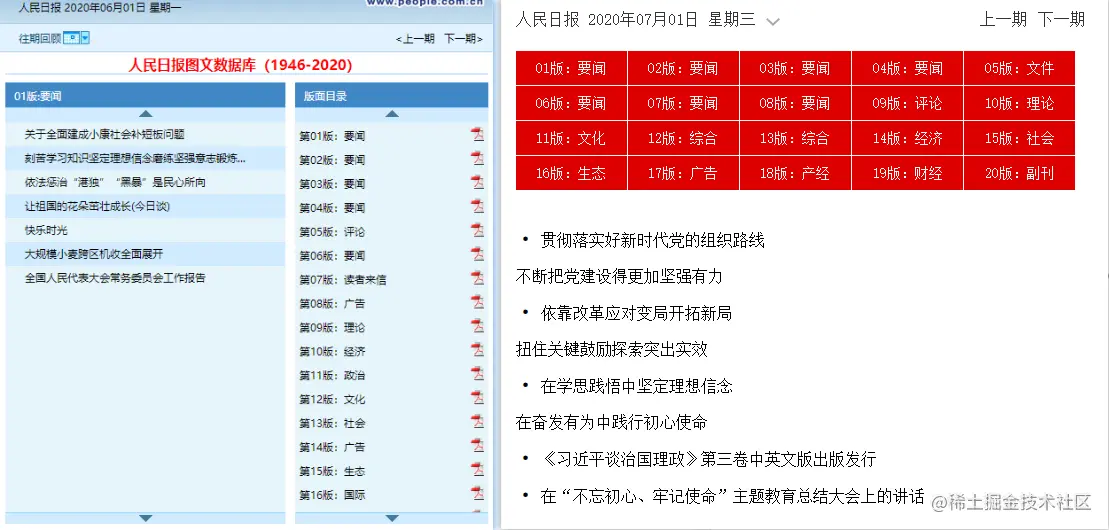Open headline 依靠改革应对变局开拓新局
The image size is (1109, 530).
click(636, 313)
